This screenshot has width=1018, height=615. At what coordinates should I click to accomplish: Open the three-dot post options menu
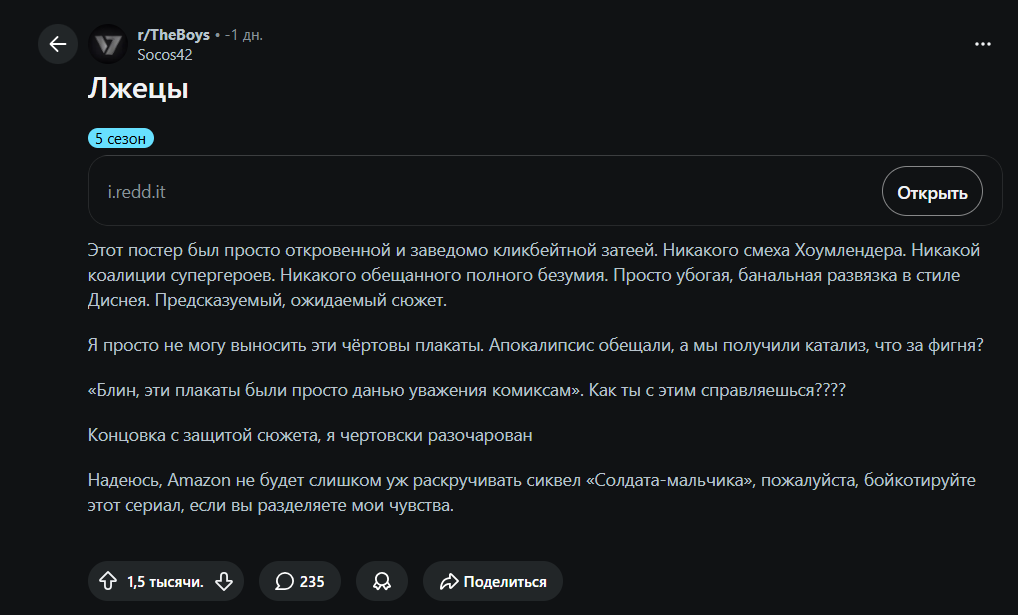[983, 44]
